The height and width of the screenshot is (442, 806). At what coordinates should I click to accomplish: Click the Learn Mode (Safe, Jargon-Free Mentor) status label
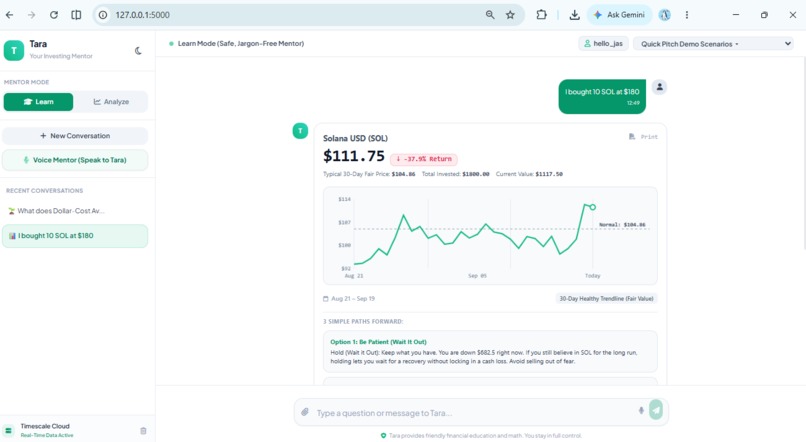[x=241, y=44]
